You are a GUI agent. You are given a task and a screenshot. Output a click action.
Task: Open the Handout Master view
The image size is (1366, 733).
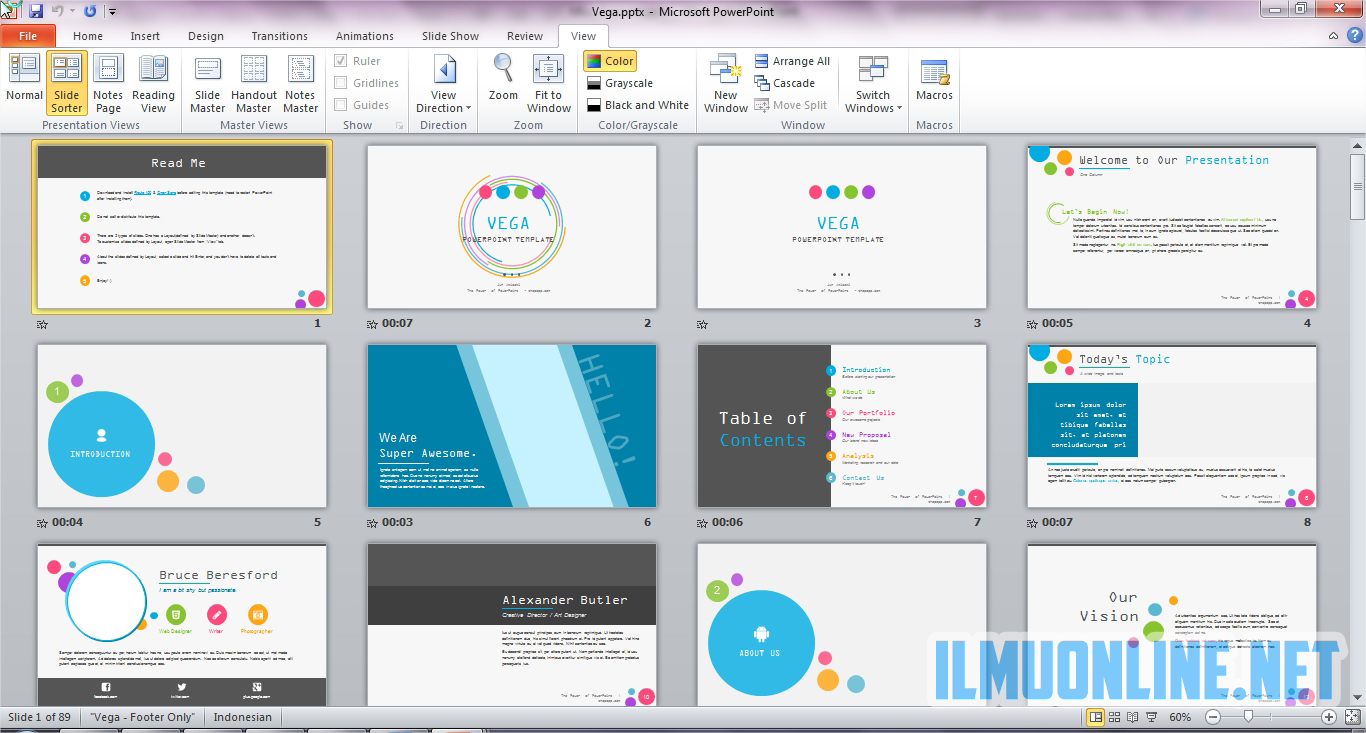pyautogui.click(x=254, y=82)
